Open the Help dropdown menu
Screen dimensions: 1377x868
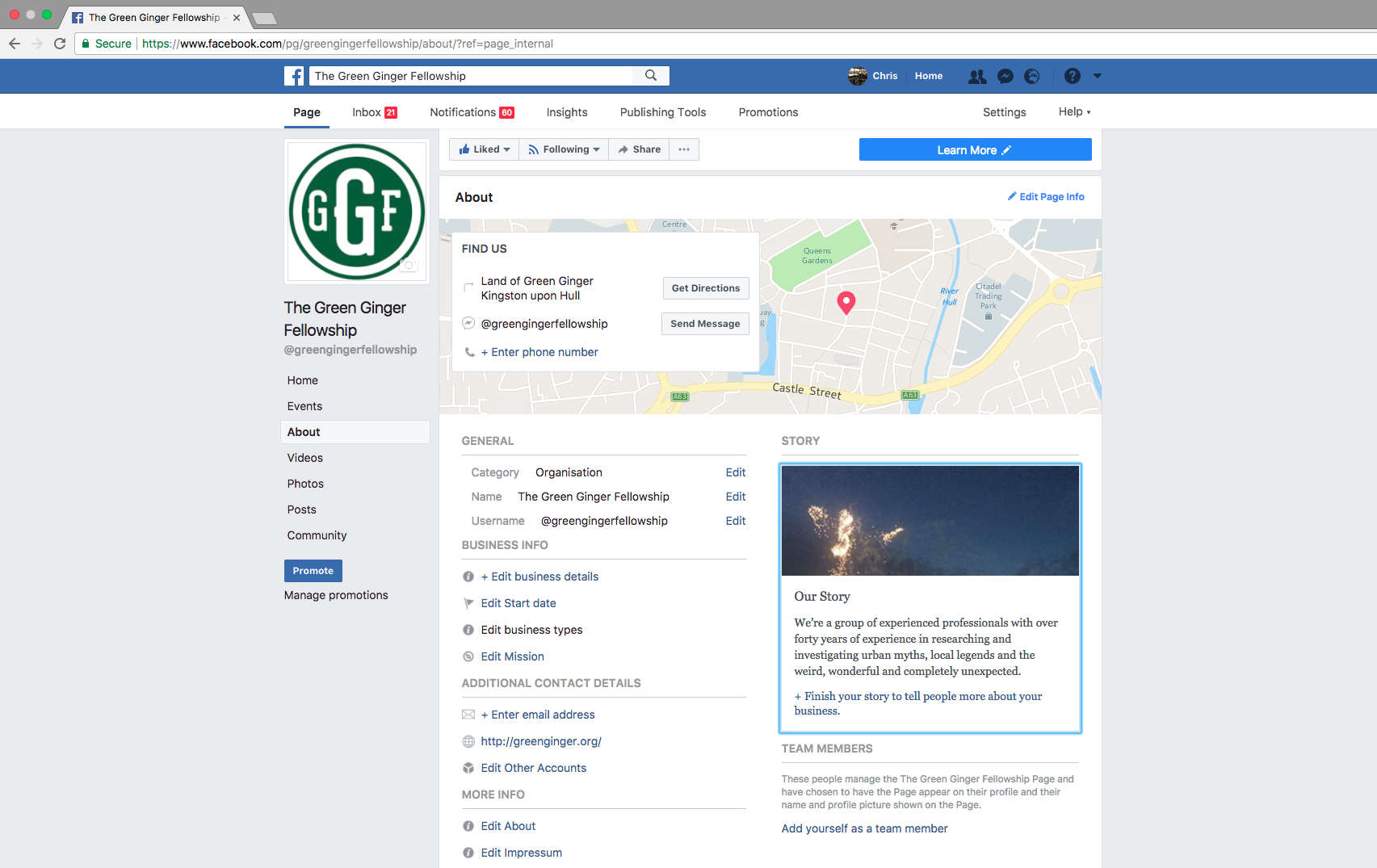[x=1074, y=112]
